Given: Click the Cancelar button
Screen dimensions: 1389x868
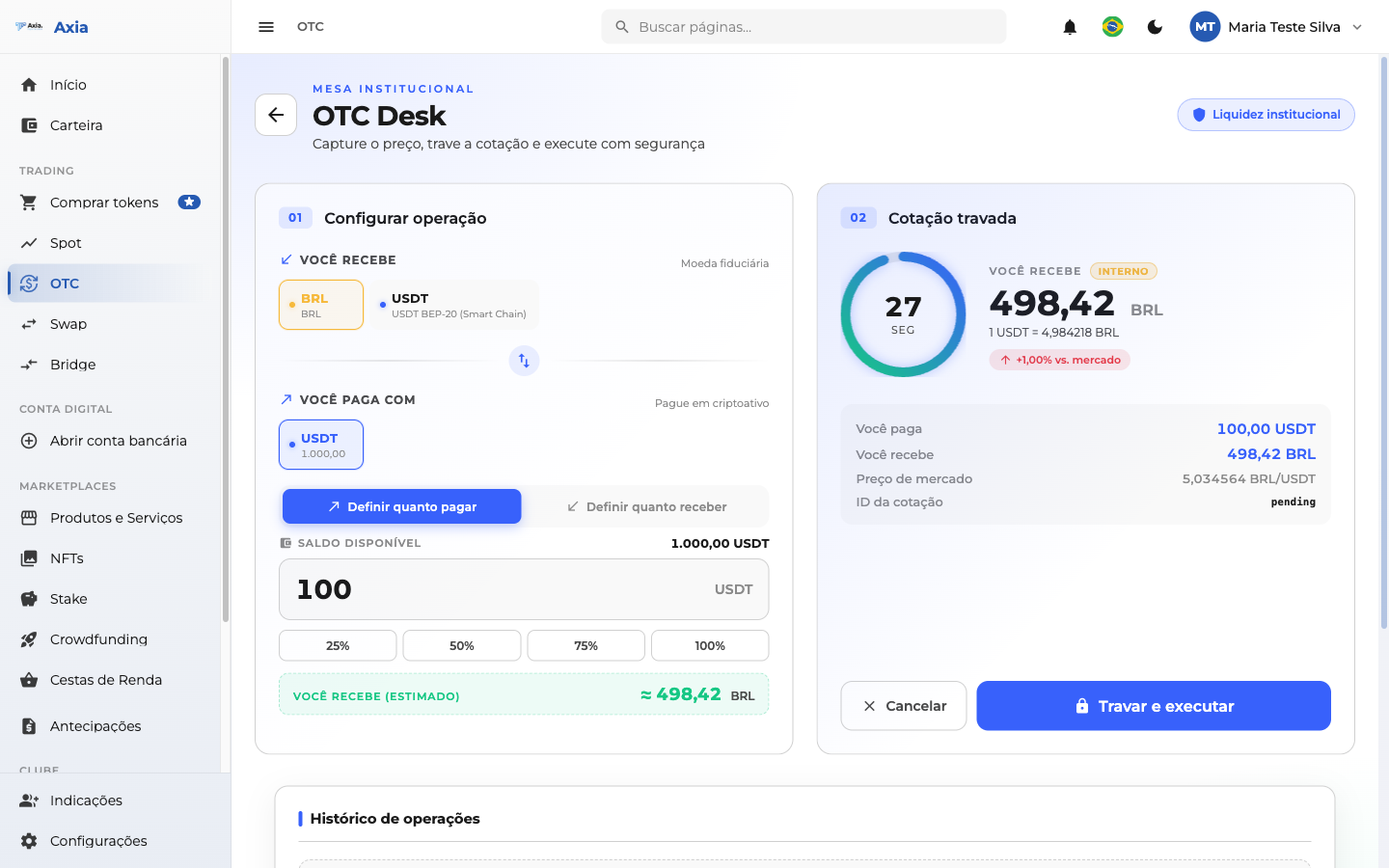Looking at the screenshot, I should tap(904, 706).
